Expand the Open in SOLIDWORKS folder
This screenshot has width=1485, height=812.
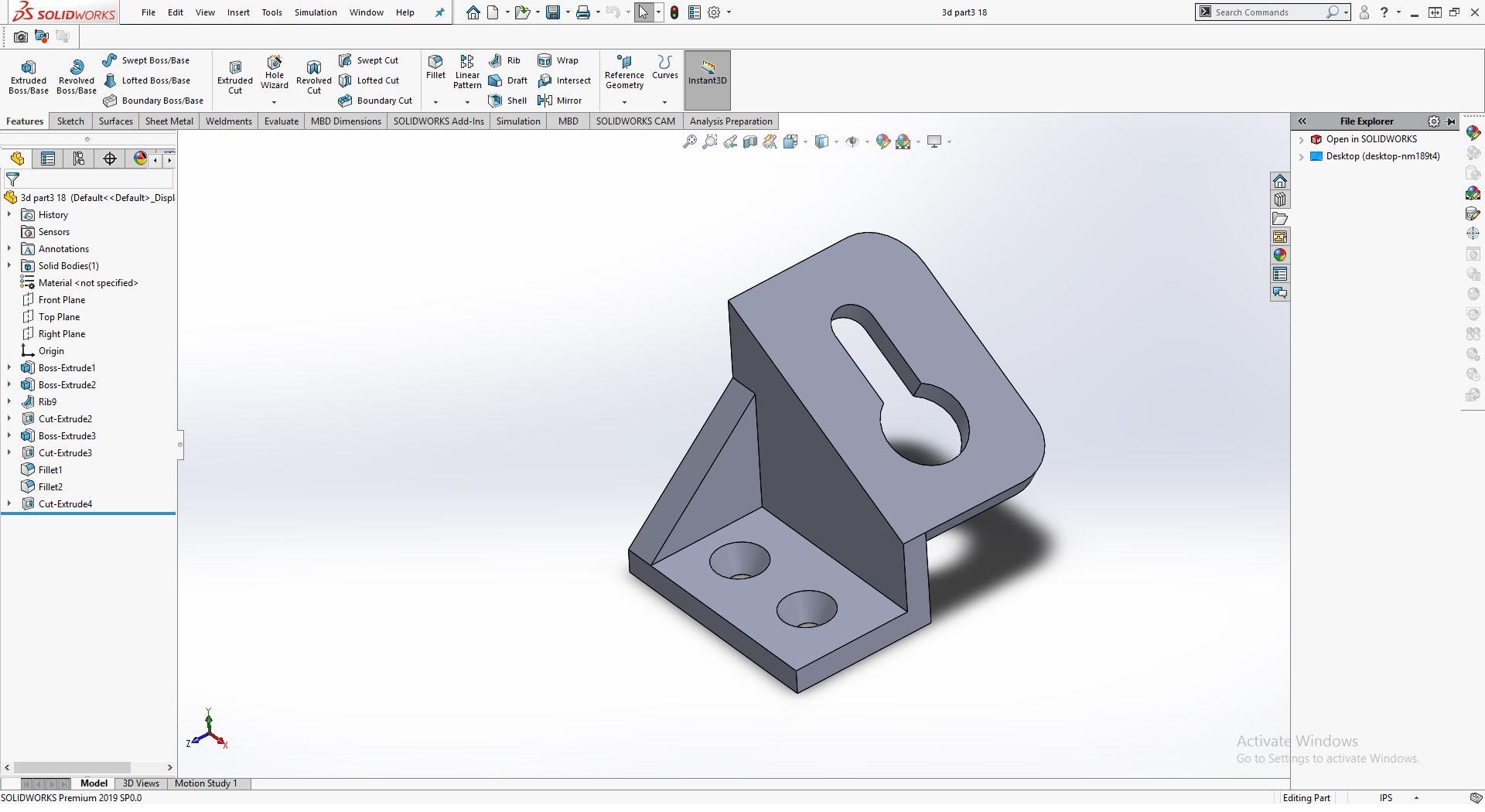pos(1302,140)
